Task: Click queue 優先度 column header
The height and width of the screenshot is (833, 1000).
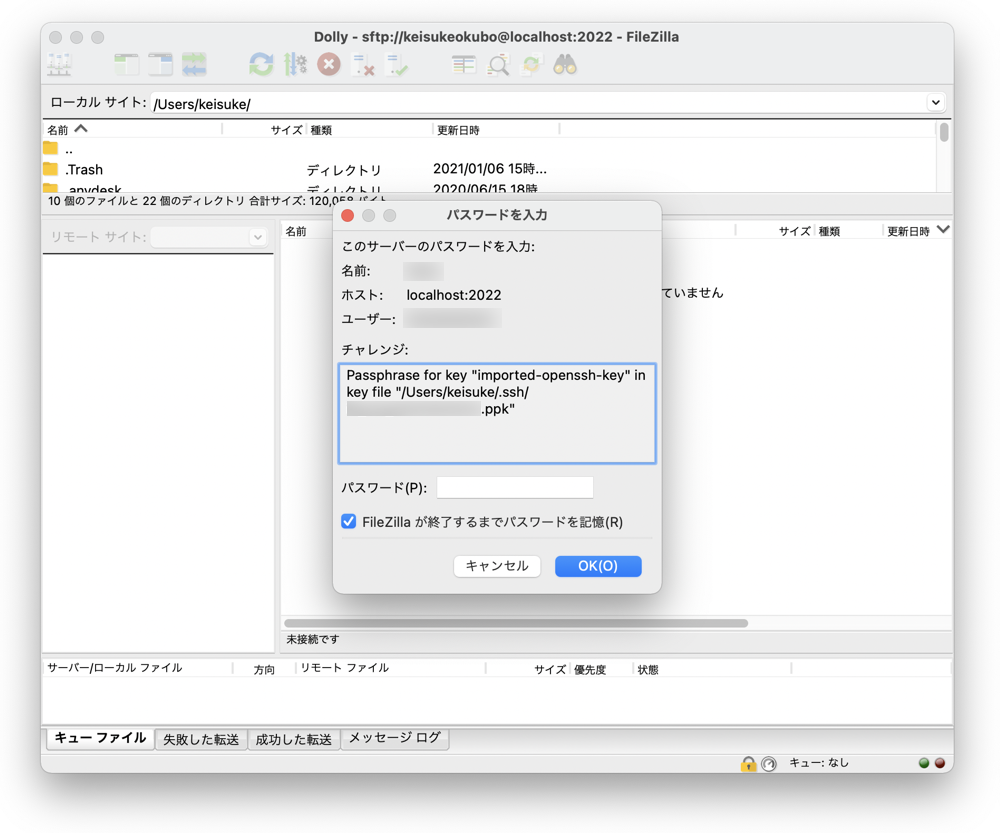Action: pos(601,669)
